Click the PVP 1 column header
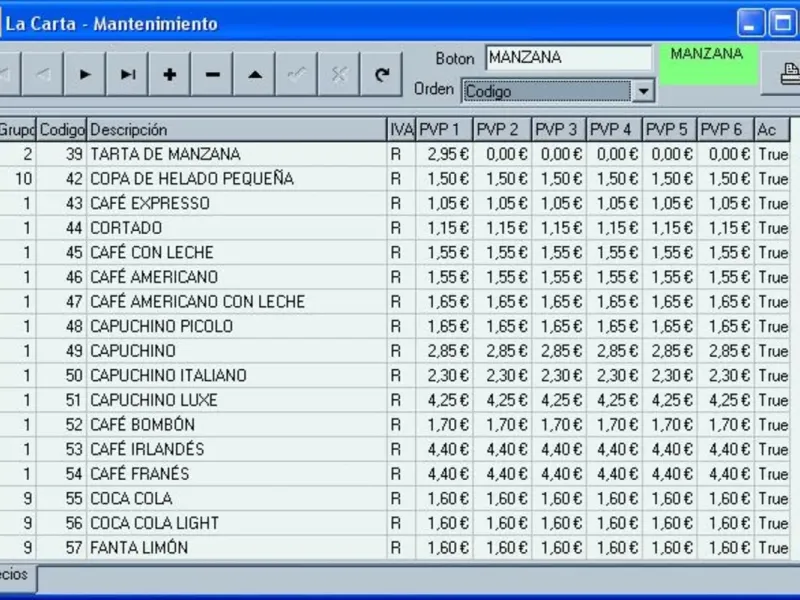Image resolution: width=800 pixels, height=600 pixels. tap(444, 130)
